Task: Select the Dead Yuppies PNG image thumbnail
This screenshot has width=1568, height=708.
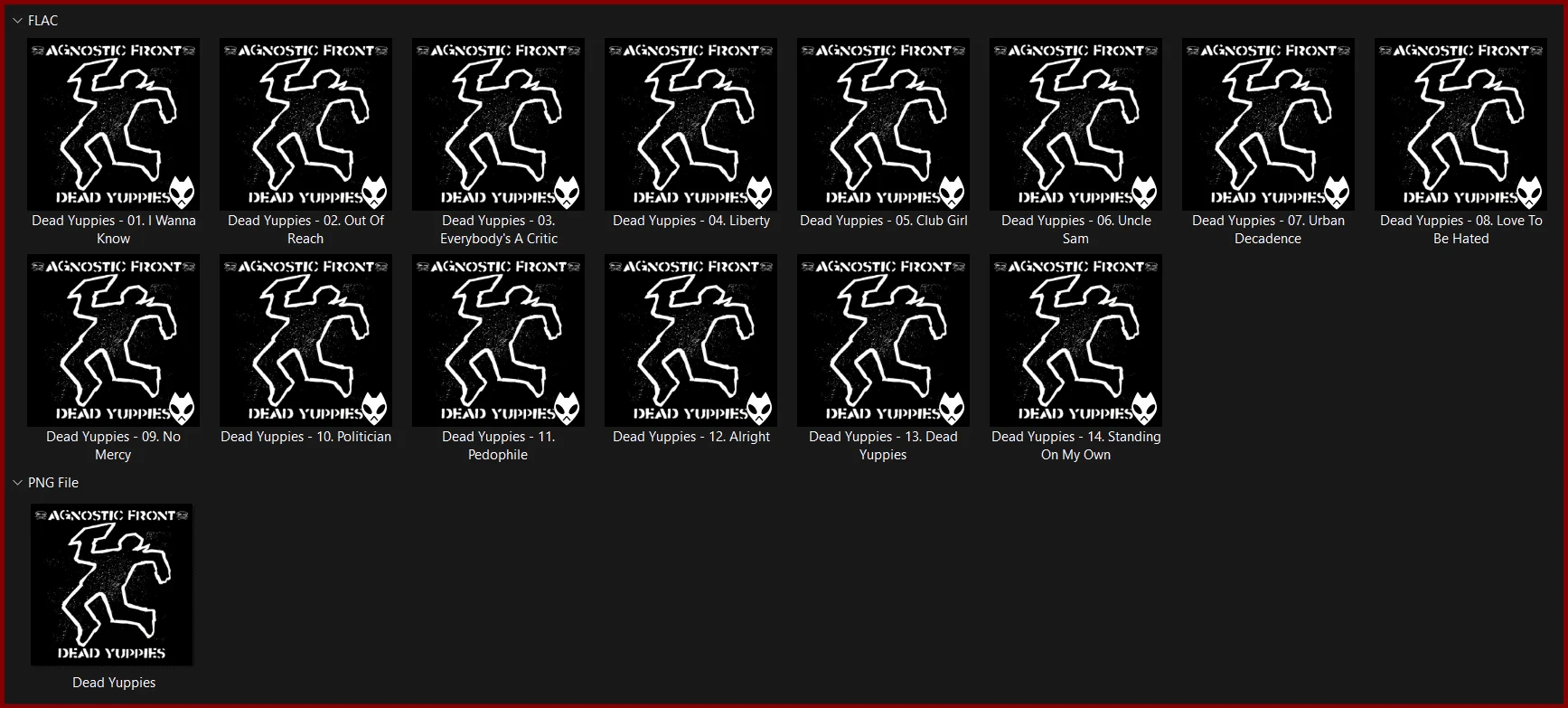Action: [x=111, y=585]
